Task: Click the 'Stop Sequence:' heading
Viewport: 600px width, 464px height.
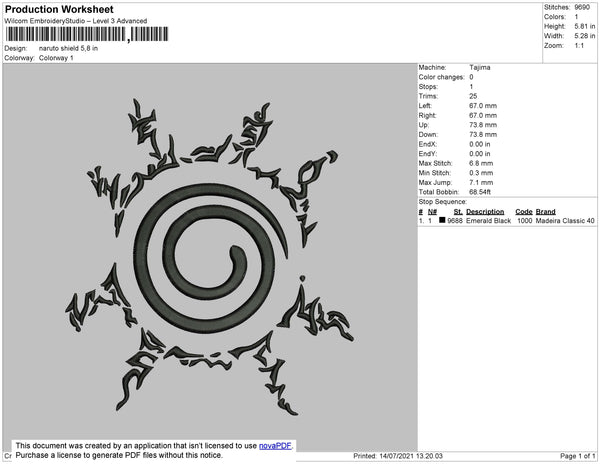Action: (443, 202)
